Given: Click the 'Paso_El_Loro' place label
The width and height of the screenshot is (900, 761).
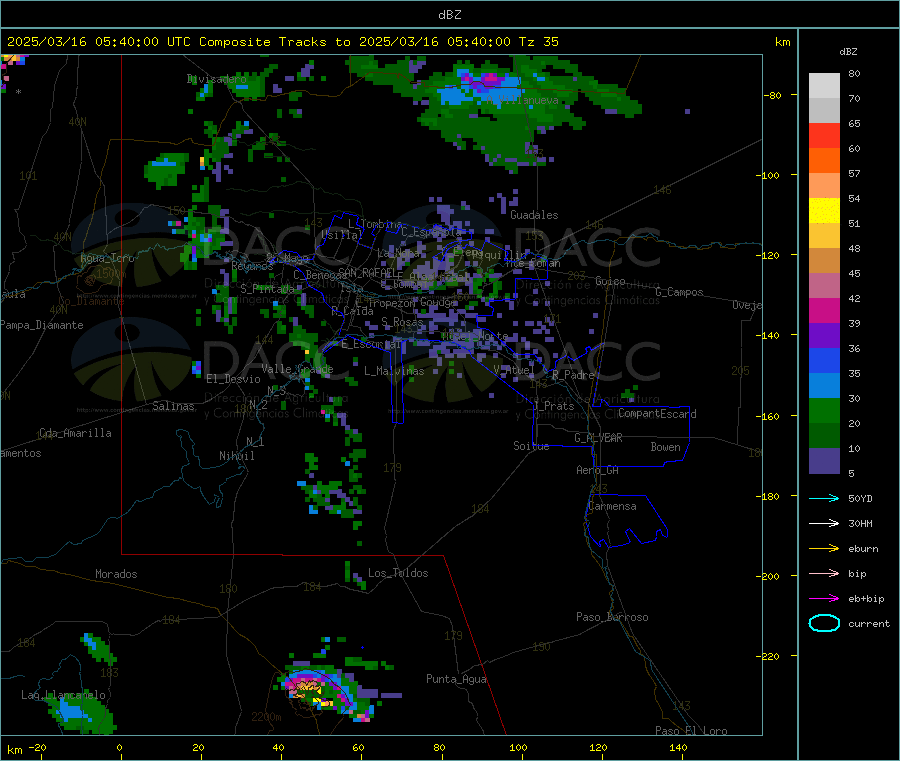Looking at the screenshot, I should [691, 731].
